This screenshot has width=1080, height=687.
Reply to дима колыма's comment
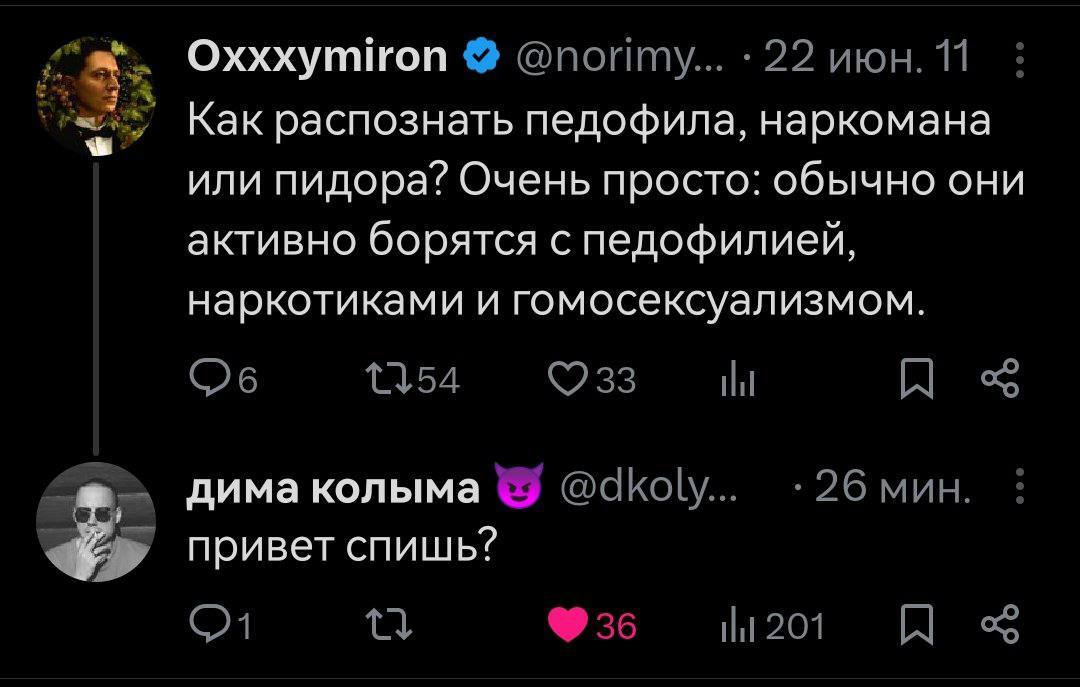tap(207, 627)
